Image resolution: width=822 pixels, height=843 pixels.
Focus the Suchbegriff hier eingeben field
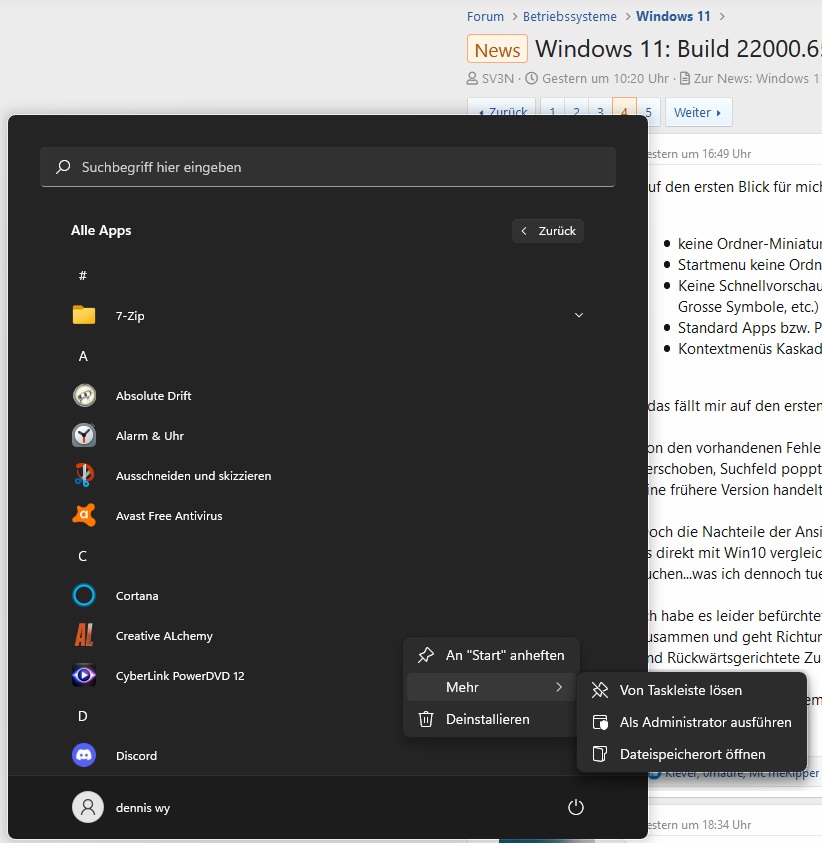328,167
